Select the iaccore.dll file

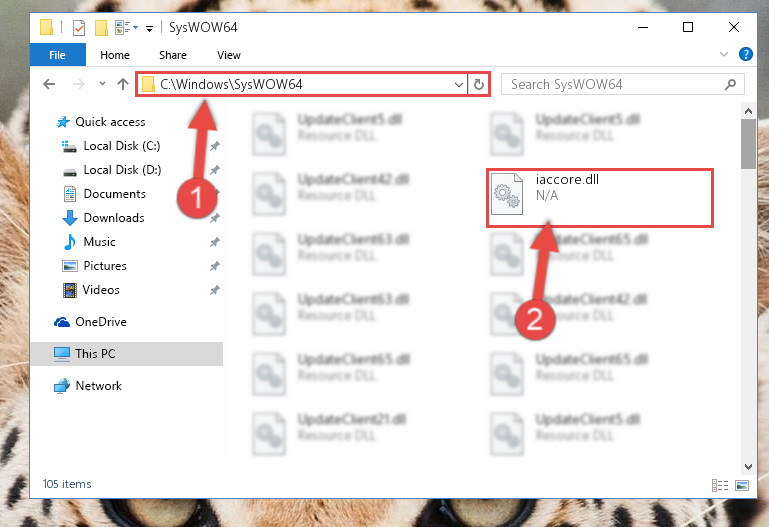pos(599,198)
